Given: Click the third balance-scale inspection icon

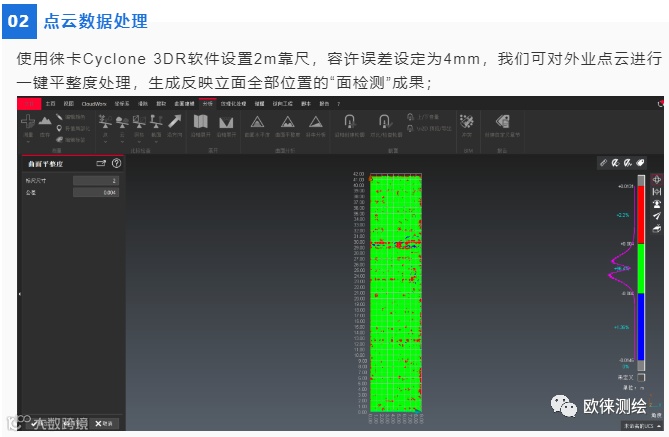Looking at the screenshot, I should coord(139,122).
